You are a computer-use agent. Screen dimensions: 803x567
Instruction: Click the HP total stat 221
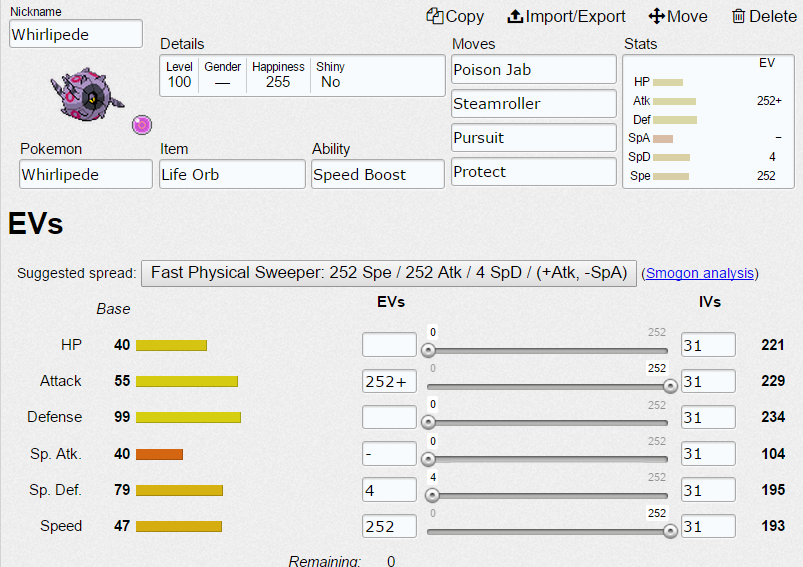(x=773, y=345)
